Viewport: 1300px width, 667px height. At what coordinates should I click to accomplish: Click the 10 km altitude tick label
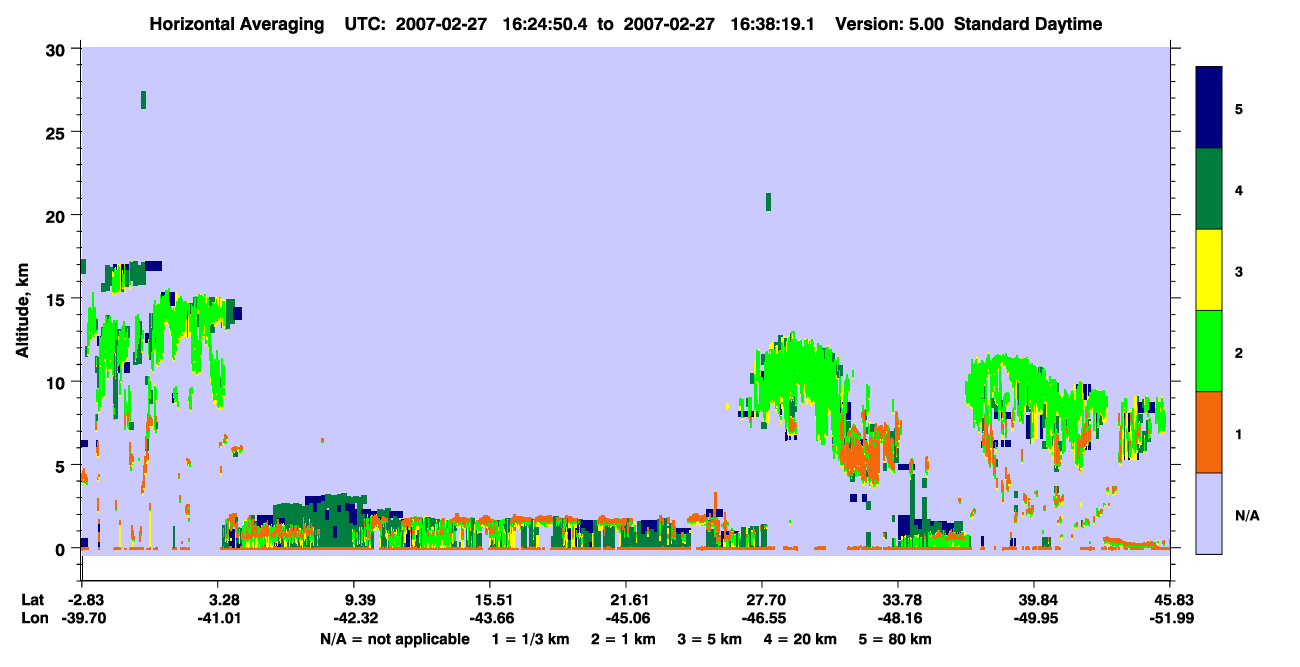[57, 382]
